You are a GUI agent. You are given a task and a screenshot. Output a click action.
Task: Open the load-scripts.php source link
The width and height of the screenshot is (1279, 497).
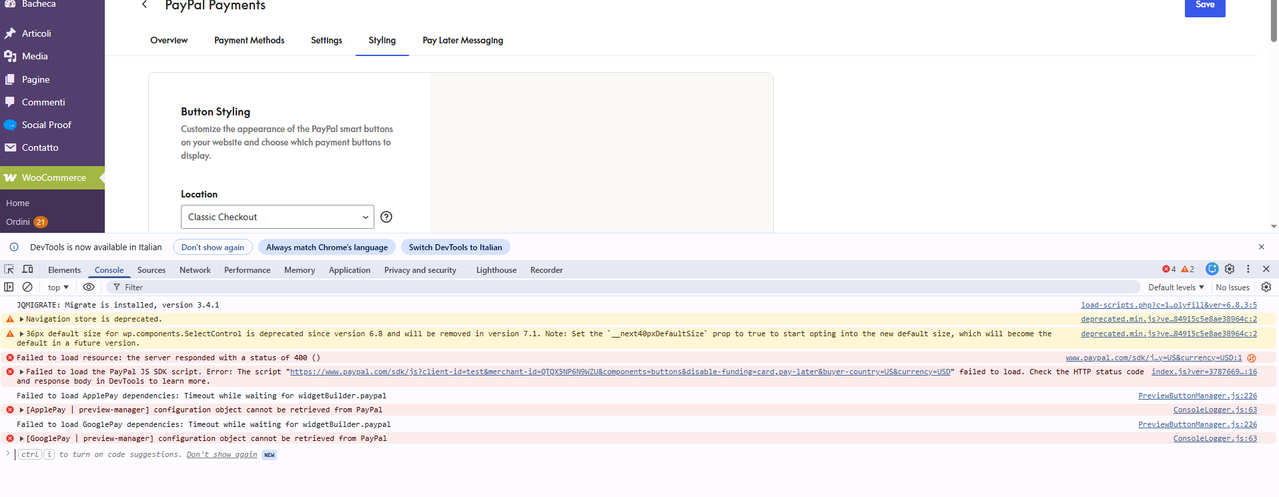pos(1168,304)
